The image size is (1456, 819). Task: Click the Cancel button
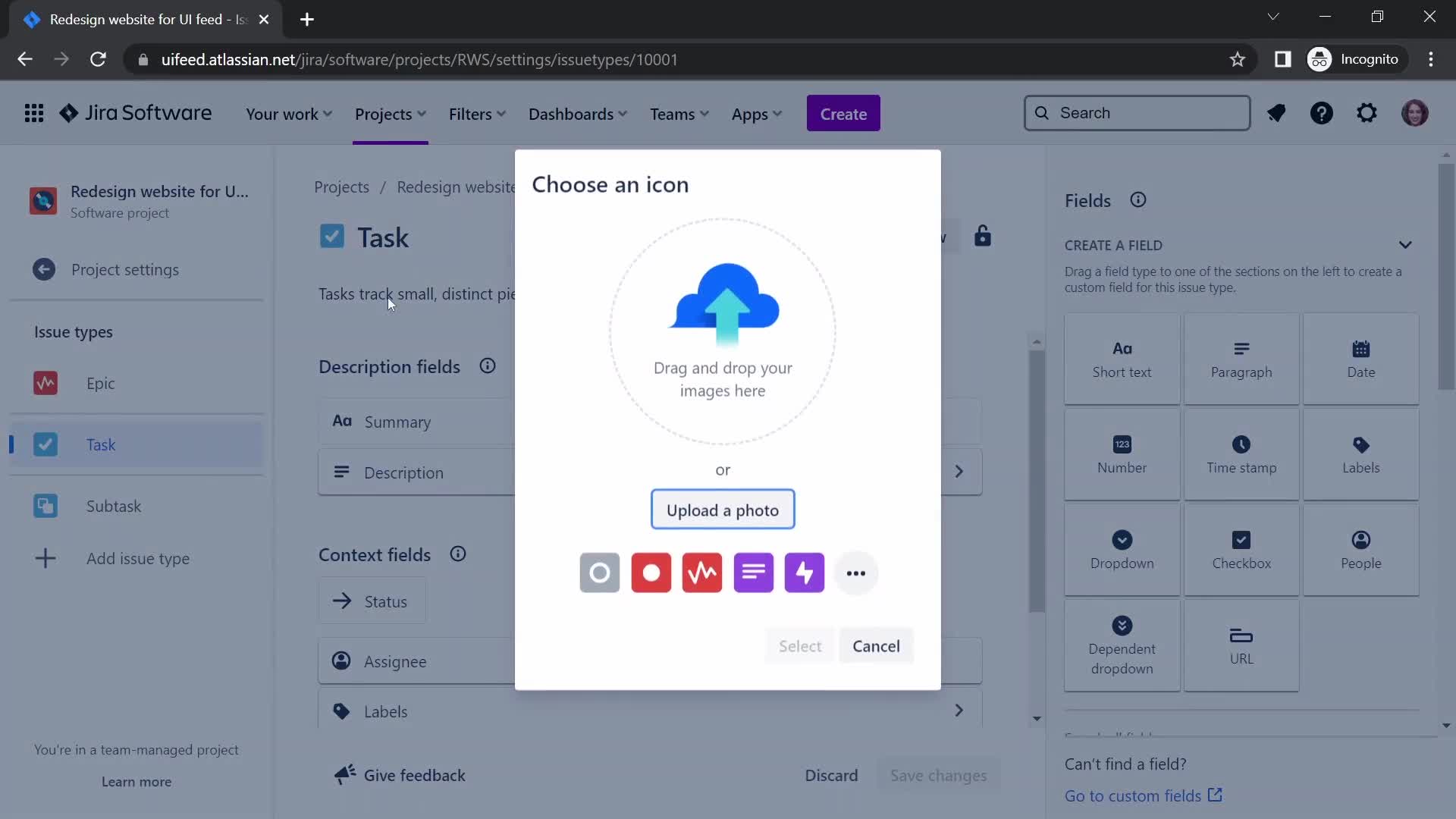[877, 645]
